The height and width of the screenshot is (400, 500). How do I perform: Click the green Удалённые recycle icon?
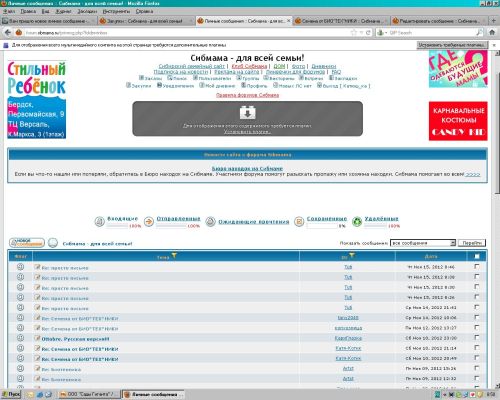pyautogui.click(x=357, y=221)
